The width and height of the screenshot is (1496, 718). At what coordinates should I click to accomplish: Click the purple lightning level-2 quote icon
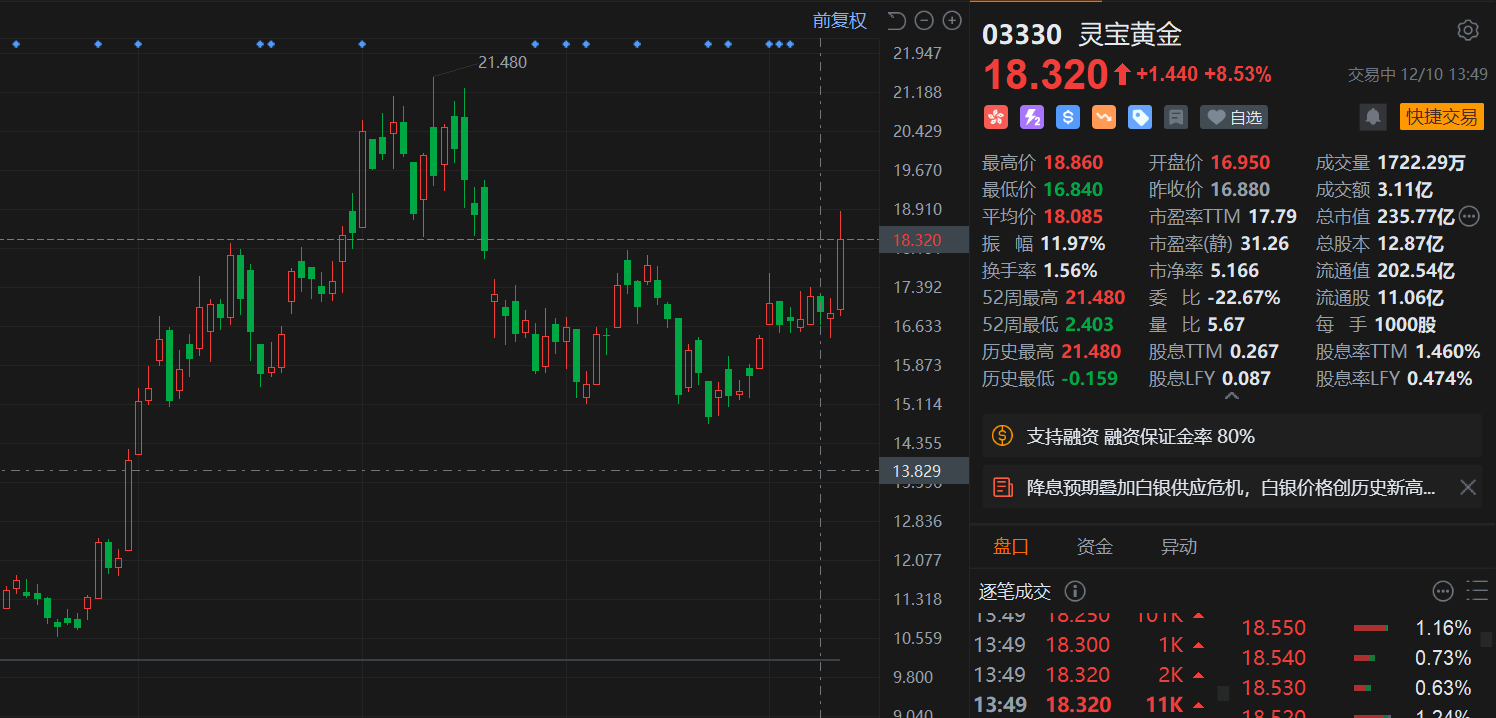(1031, 117)
